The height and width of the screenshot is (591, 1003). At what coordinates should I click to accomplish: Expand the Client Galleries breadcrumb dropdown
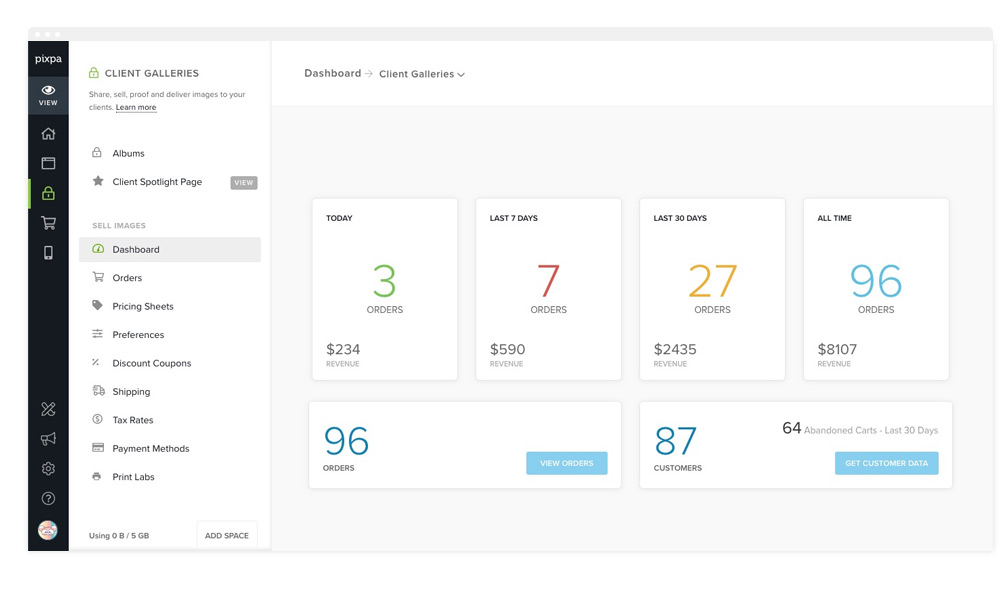point(422,74)
